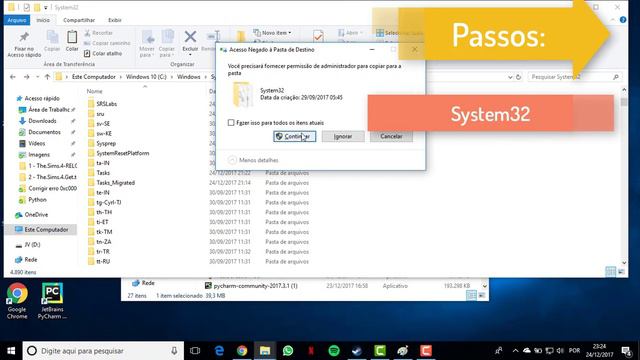This screenshot has height=360, width=640.
Task: Click the back navigation arrow
Action: coord(13,77)
